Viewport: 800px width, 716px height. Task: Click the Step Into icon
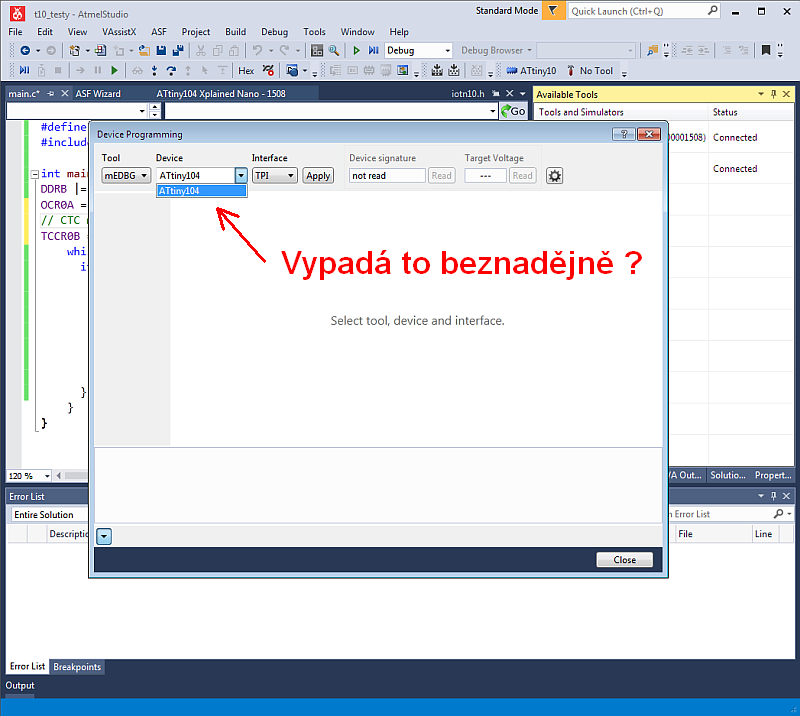(154, 70)
